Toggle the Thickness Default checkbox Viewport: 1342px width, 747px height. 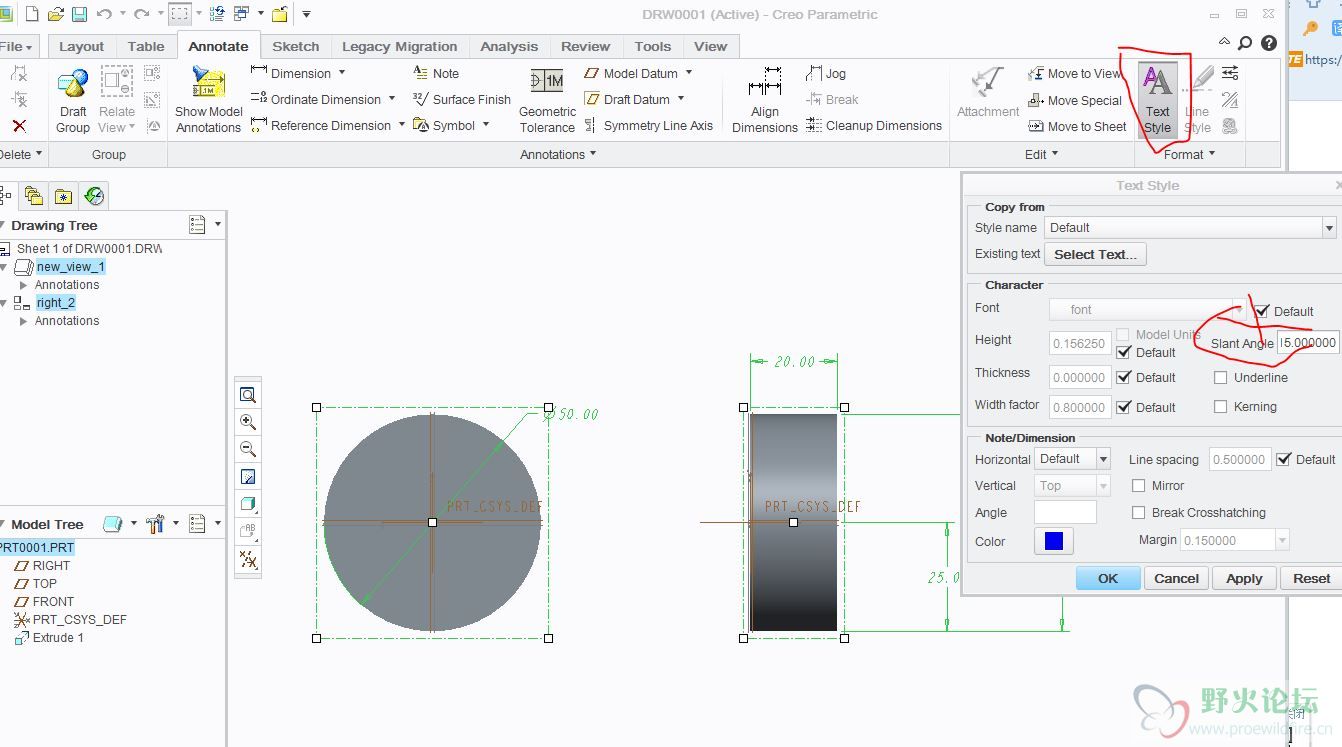[1124, 377]
